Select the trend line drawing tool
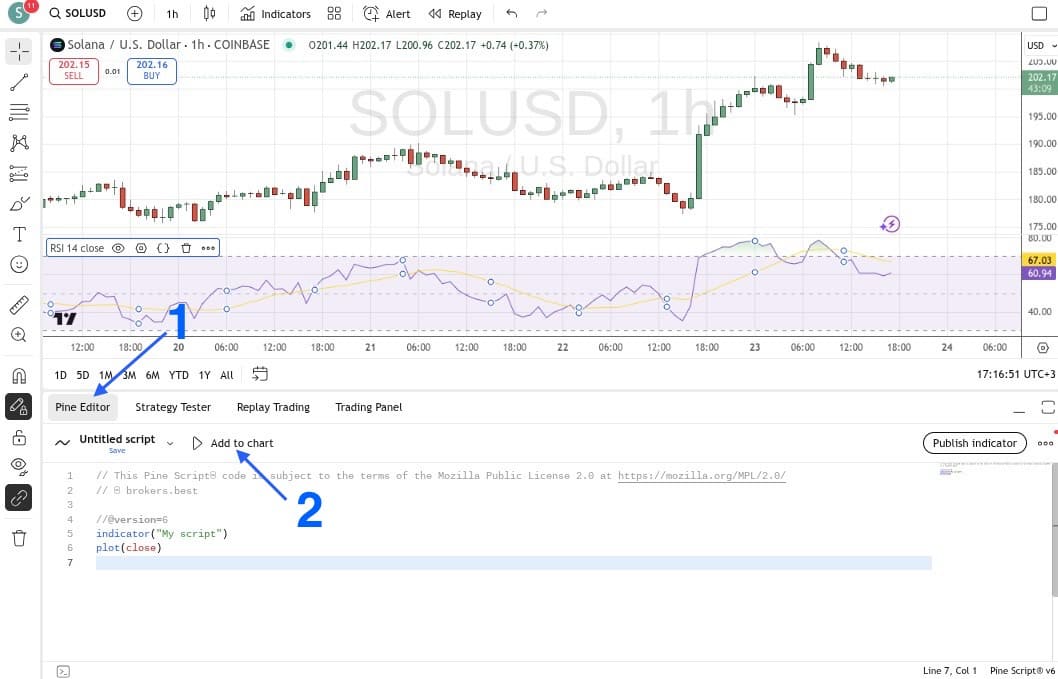1058x679 pixels. [x=19, y=82]
